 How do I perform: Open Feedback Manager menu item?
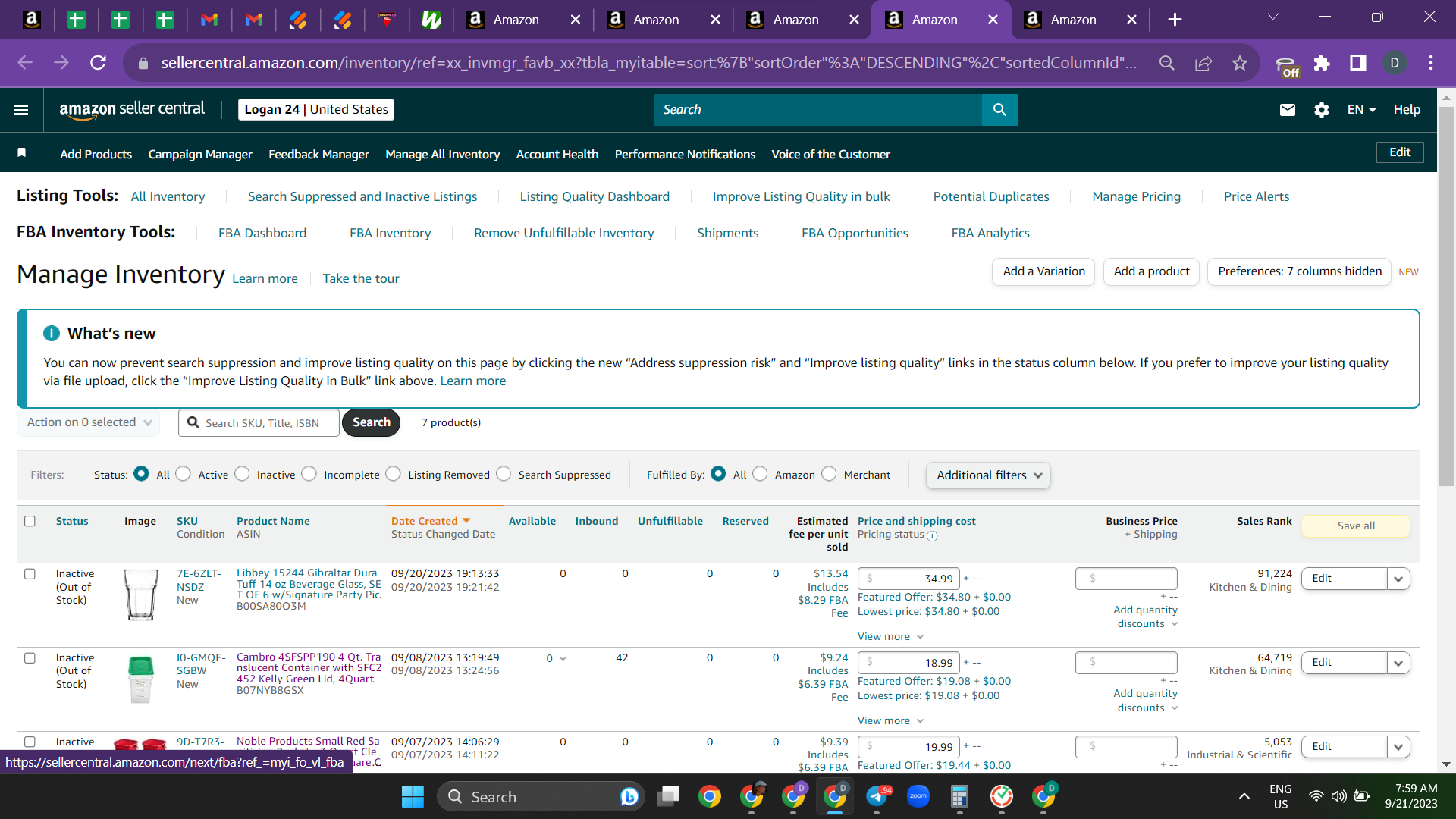coord(318,154)
